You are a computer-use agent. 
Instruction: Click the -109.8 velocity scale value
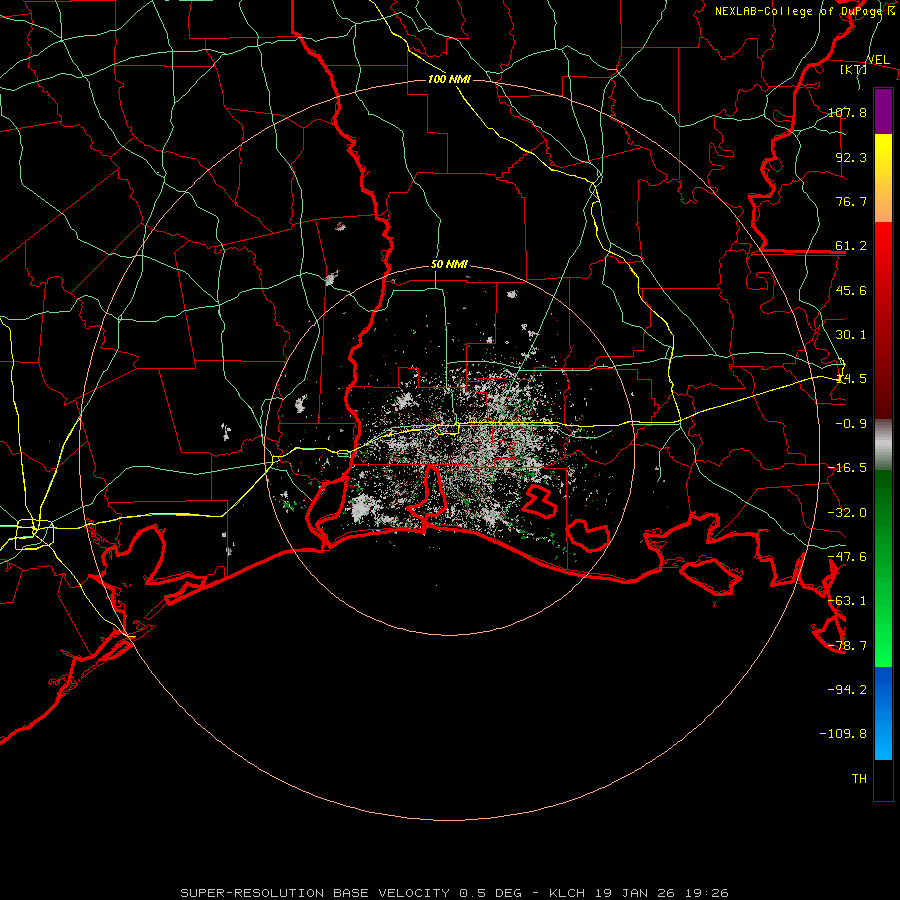tap(843, 734)
